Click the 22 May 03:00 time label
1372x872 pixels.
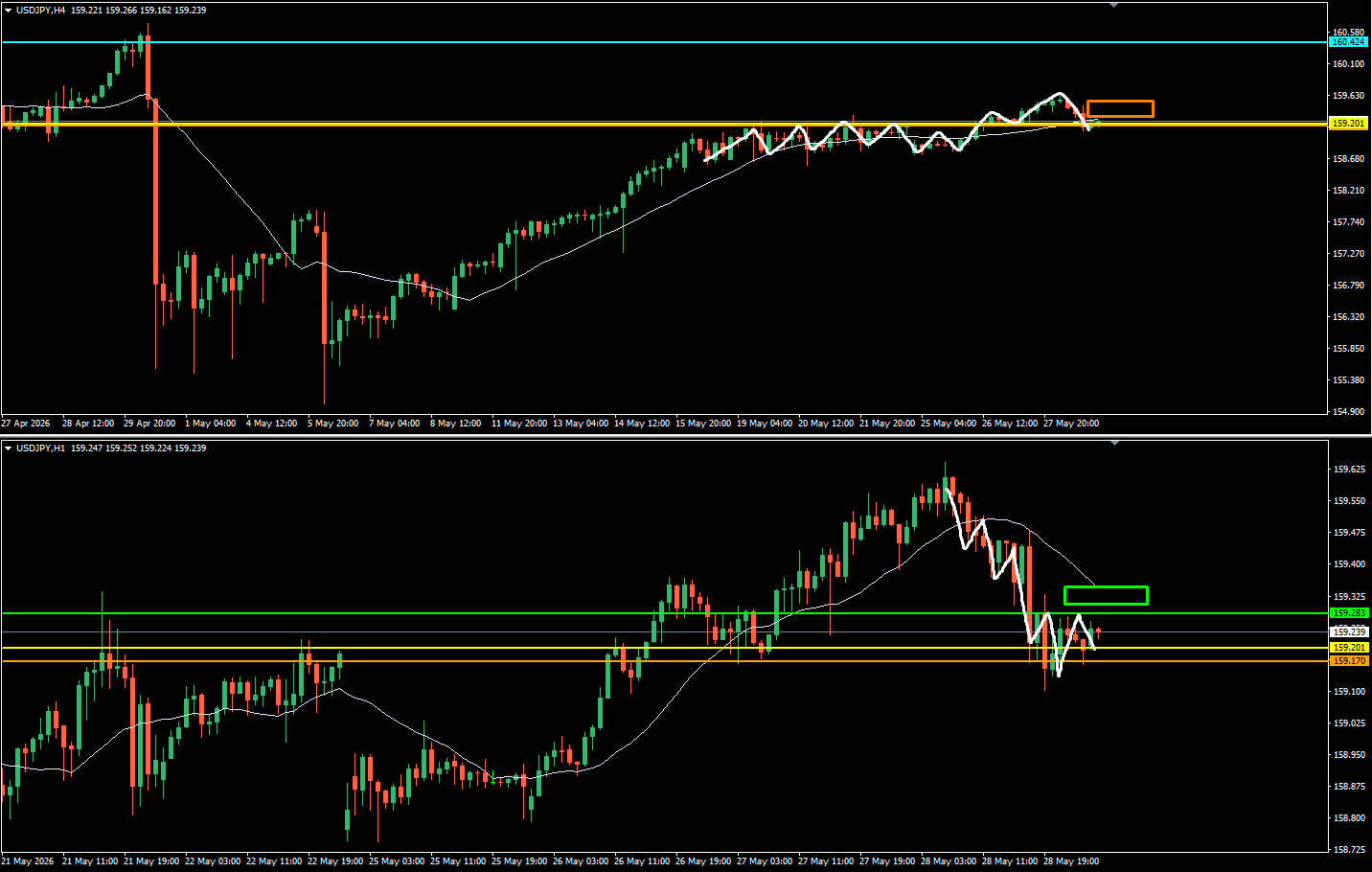[x=213, y=861]
